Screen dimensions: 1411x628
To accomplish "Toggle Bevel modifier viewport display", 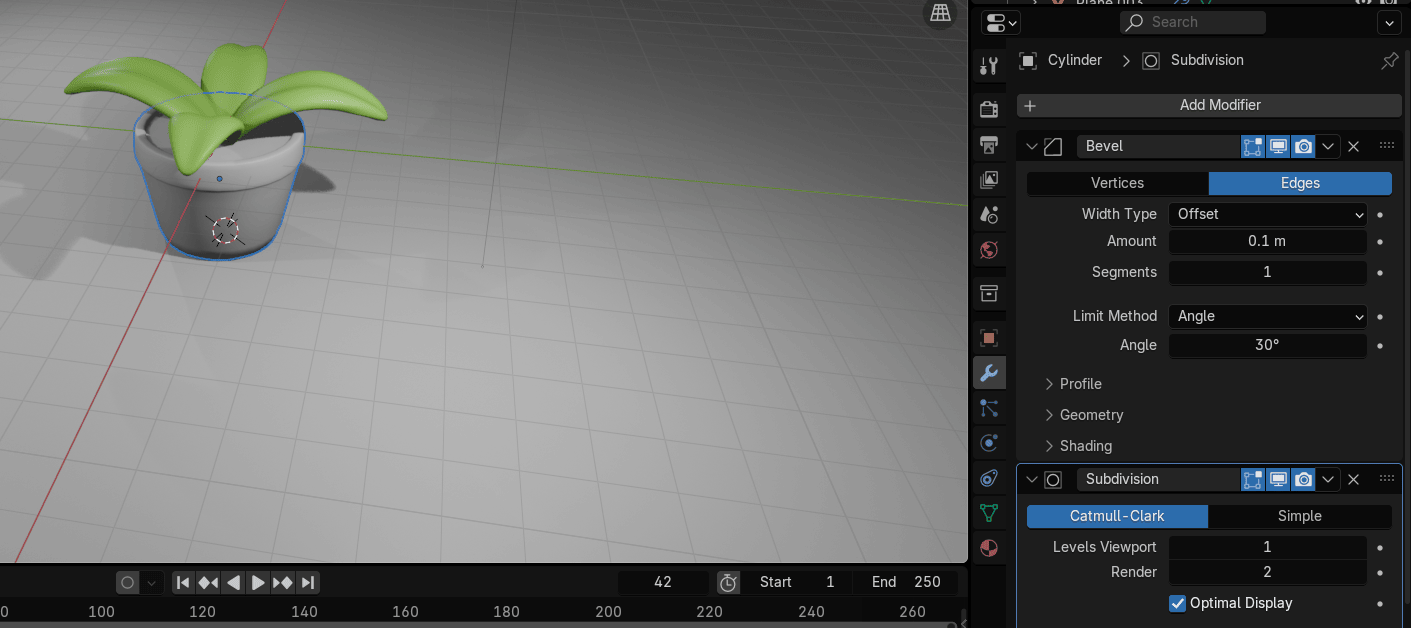I will (x=1278, y=147).
